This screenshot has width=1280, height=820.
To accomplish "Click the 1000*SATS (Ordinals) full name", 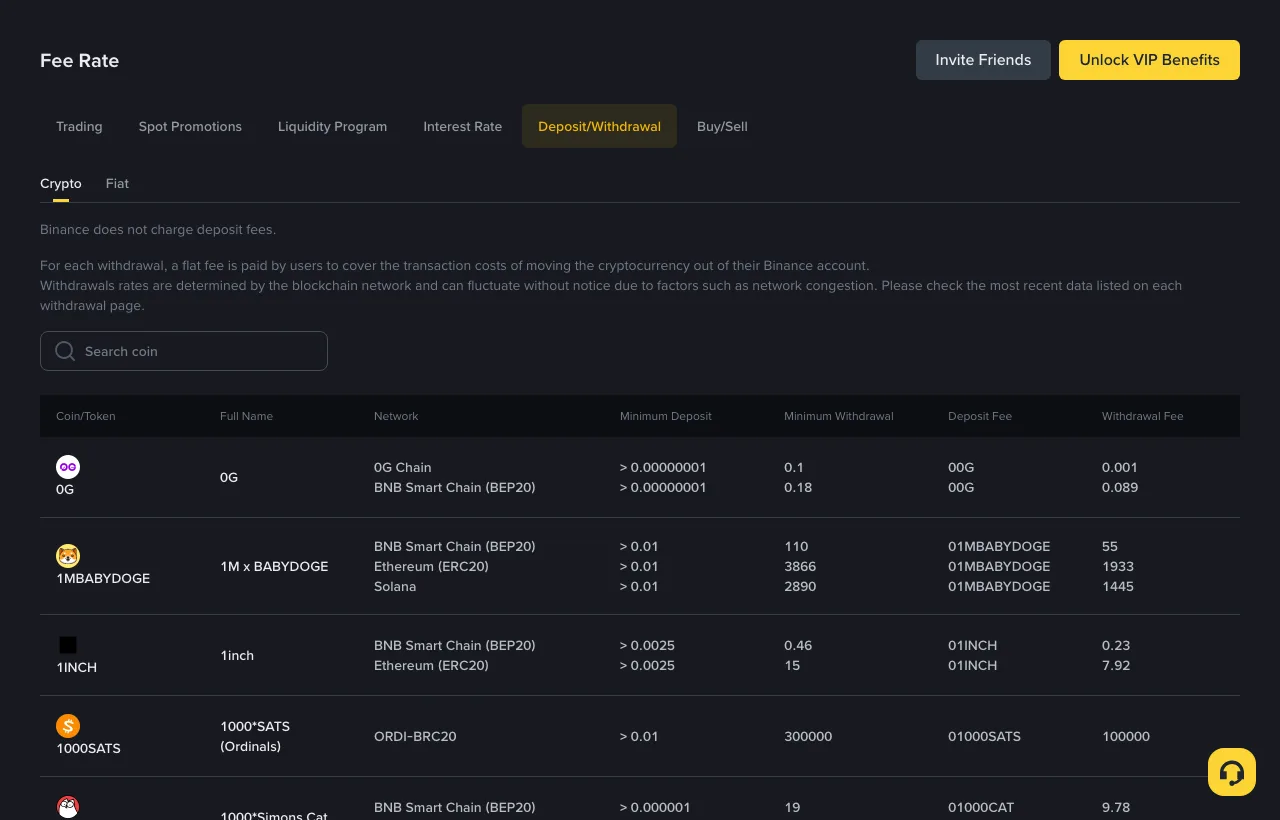I will point(255,736).
